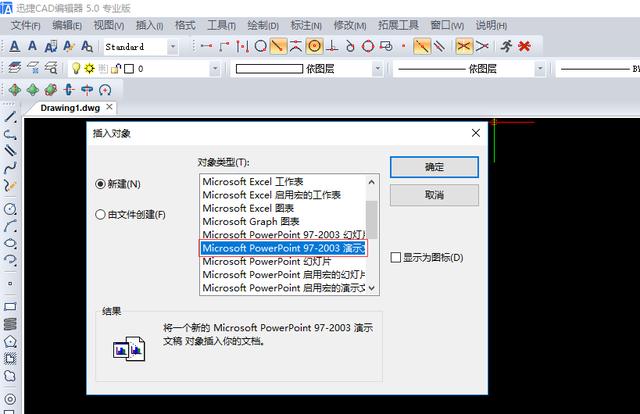640x414 pixels.
Task: Select the polygon tool in left toolbar
Action: pos(10,341)
